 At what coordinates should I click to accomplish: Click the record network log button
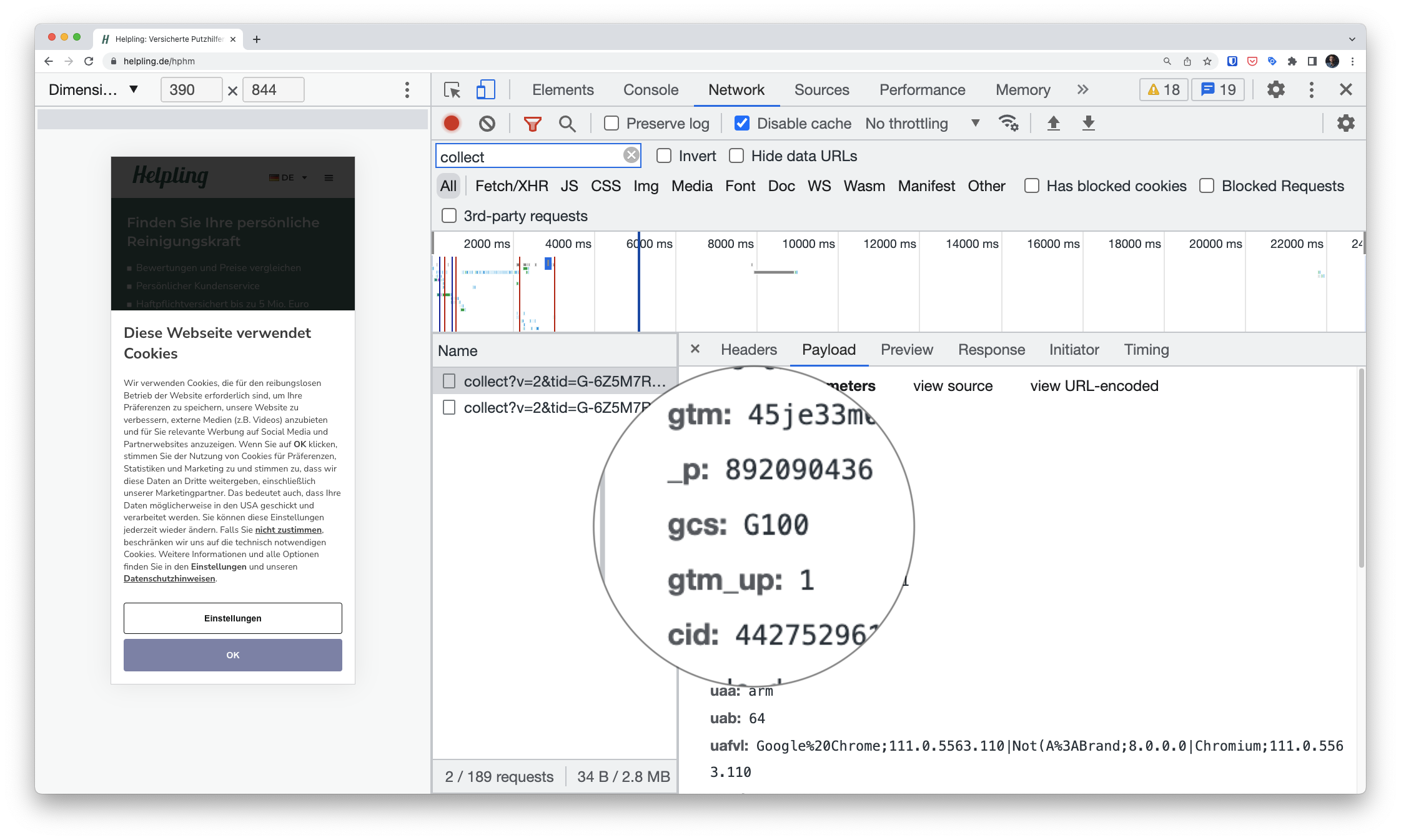click(451, 124)
